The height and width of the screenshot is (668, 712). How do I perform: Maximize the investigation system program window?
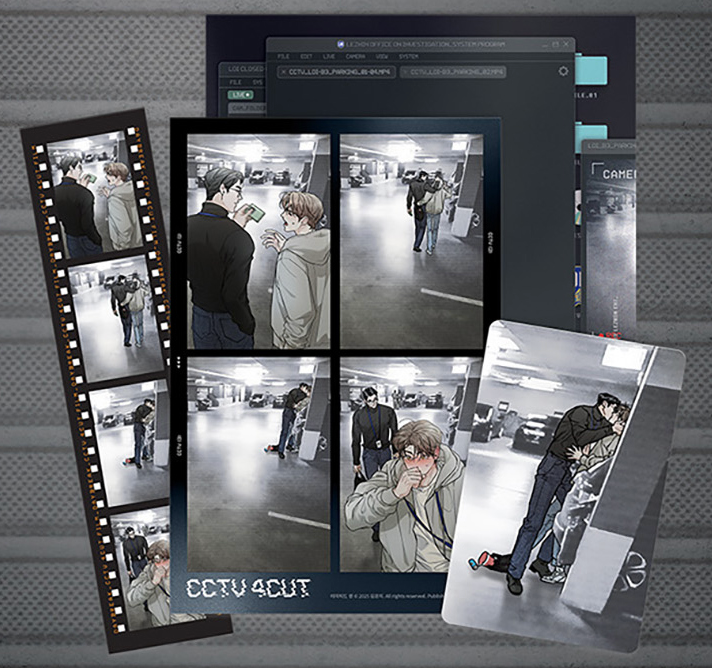[x=556, y=45]
